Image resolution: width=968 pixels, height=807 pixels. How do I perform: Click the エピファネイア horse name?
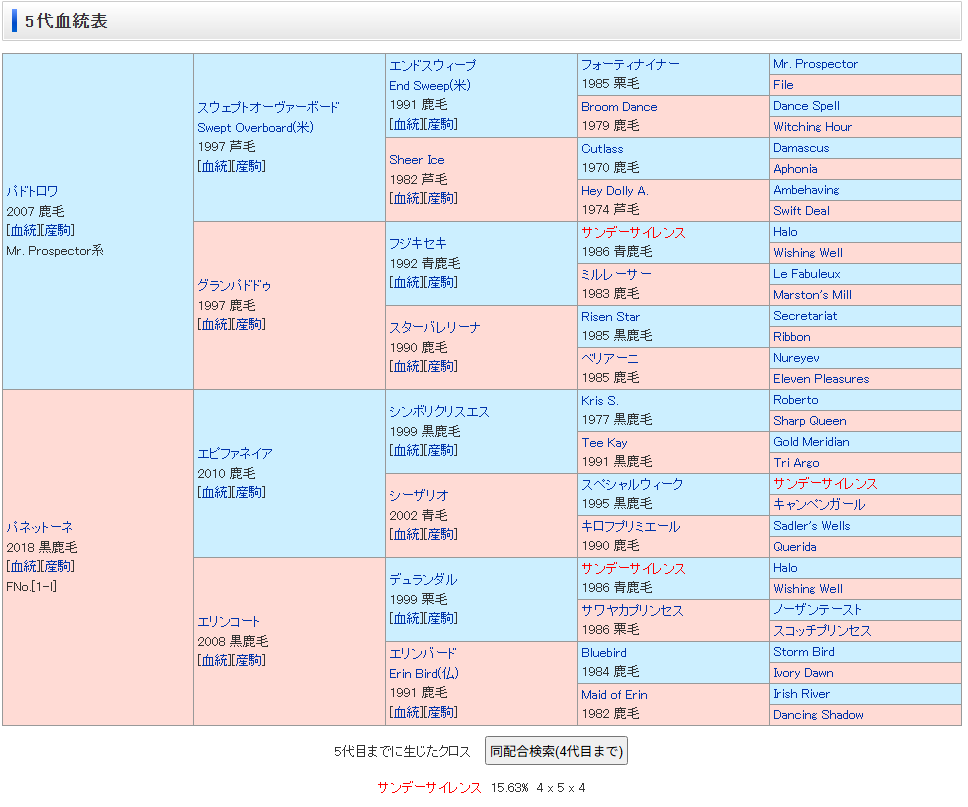234,453
